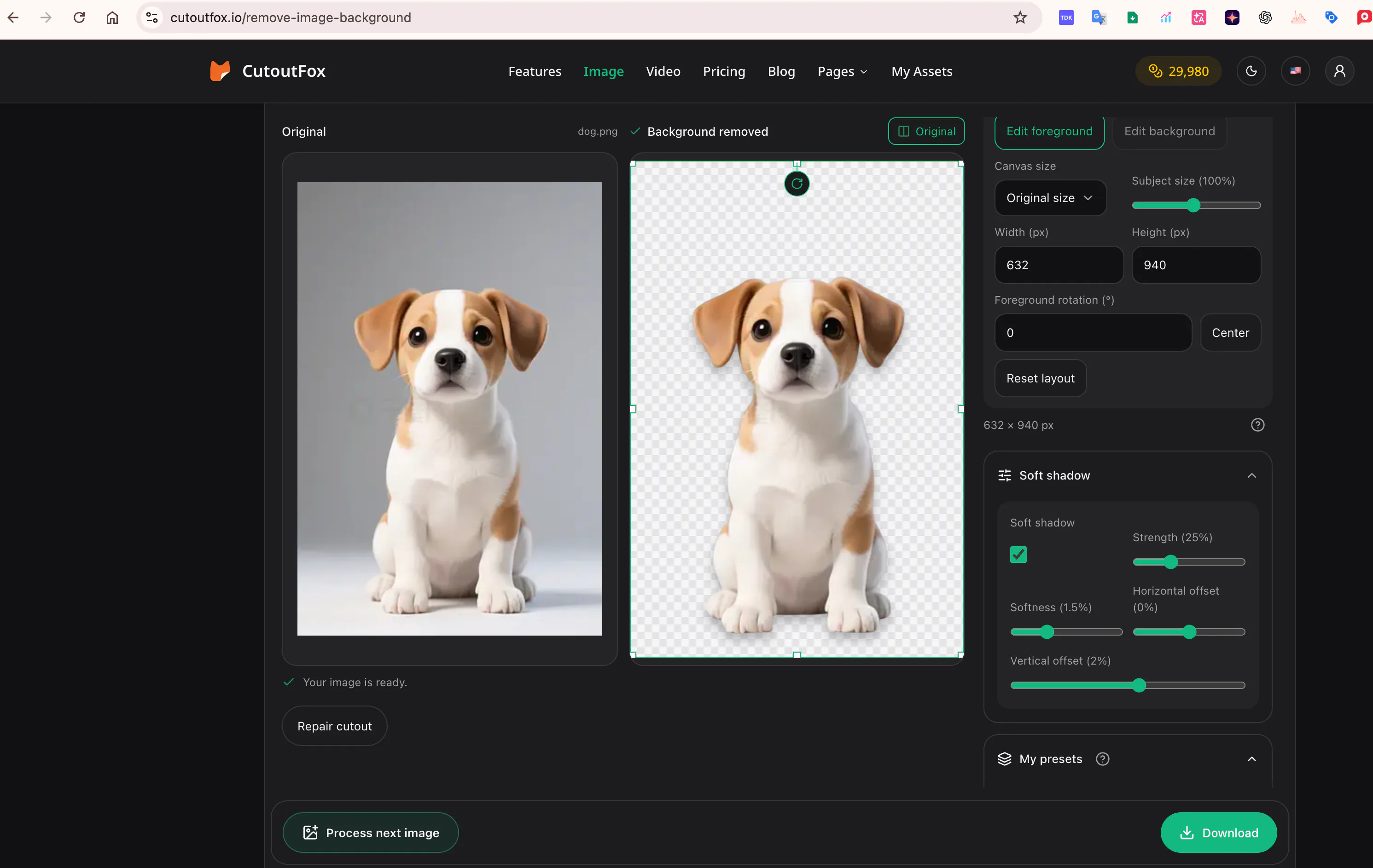Uncheck the Soft shadow checkbox
The width and height of the screenshot is (1373, 868).
1018,555
